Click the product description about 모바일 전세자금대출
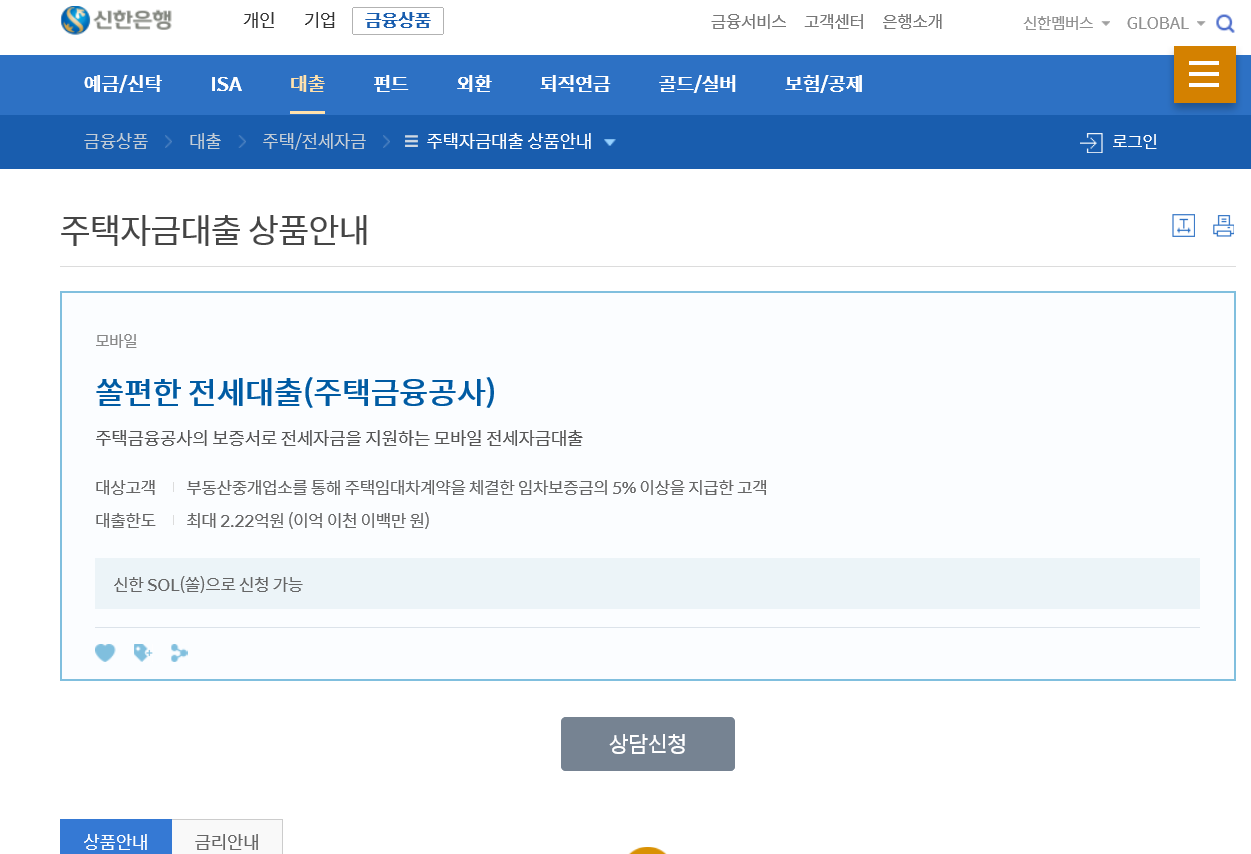 [339, 438]
